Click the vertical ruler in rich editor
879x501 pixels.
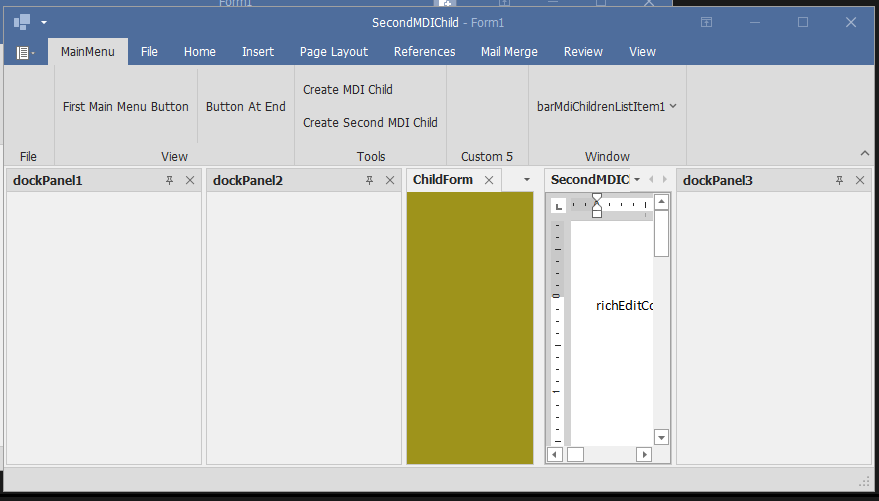coord(557,333)
